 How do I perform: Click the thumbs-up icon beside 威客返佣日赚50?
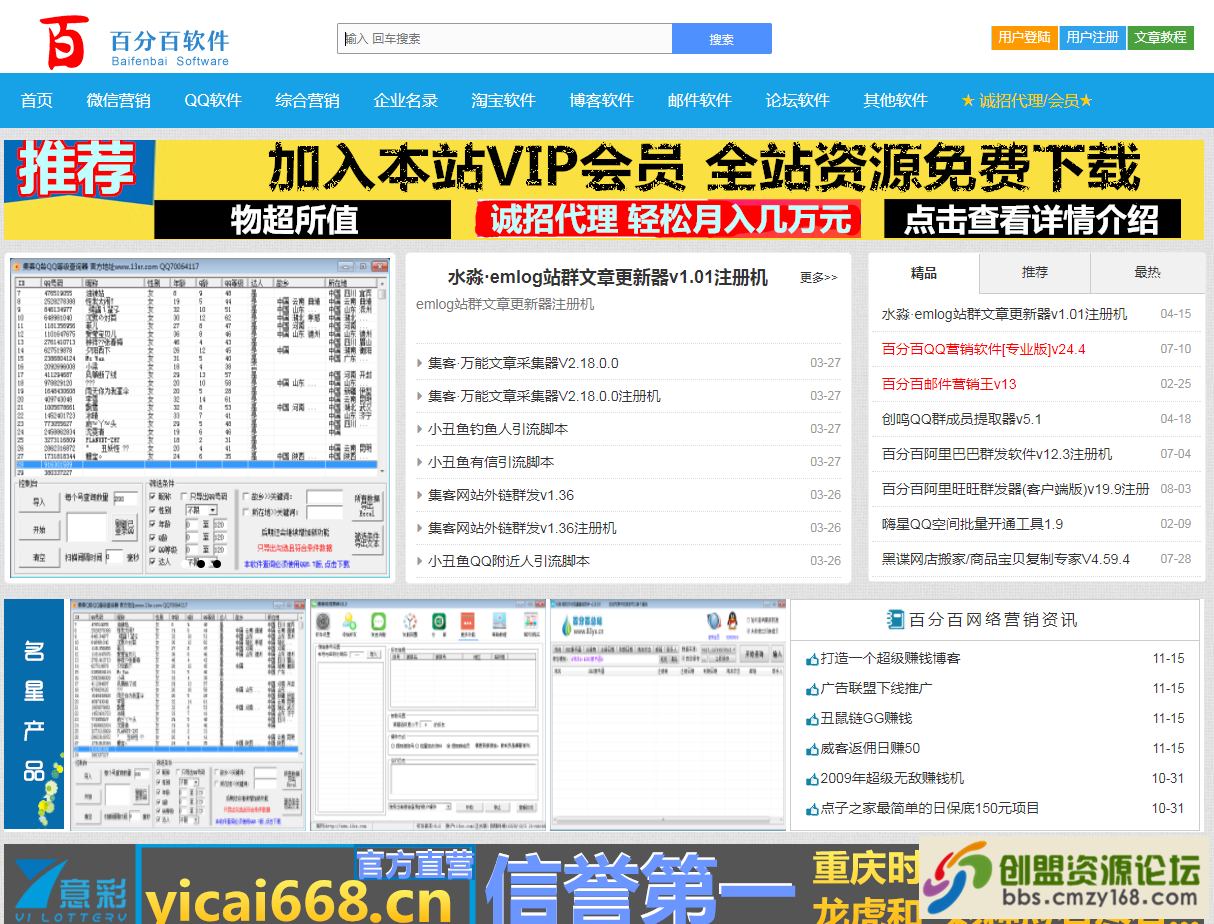coord(812,749)
